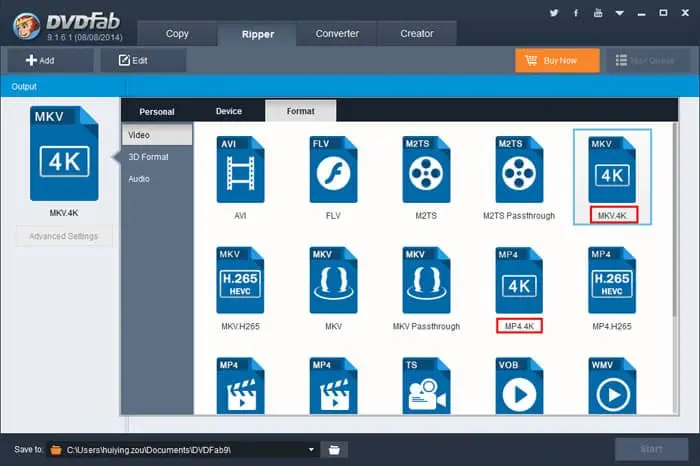This screenshot has width=700, height=466.
Task: Open DVDFab Twitter page icon
Action: tap(553, 13)
